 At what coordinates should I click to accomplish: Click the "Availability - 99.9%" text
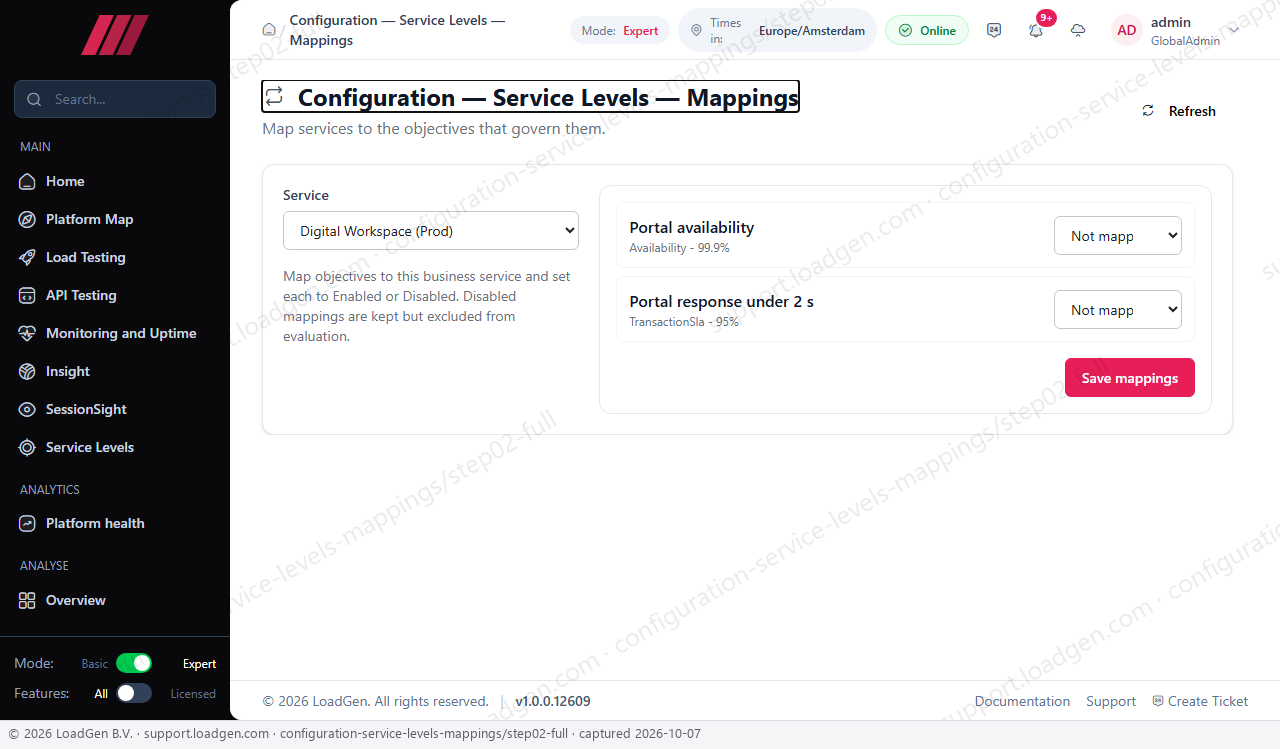click(680, 248)
